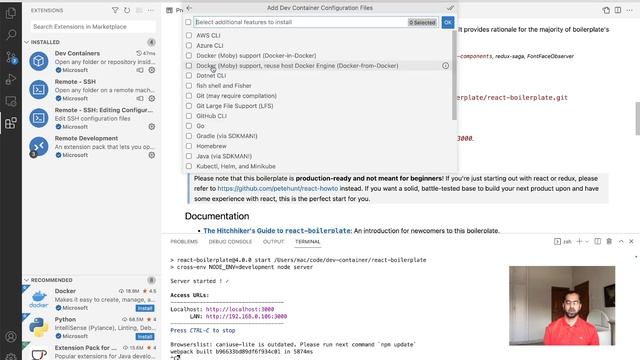Select the Gradle (via SDKMAN!) feature row

[319, 136]
